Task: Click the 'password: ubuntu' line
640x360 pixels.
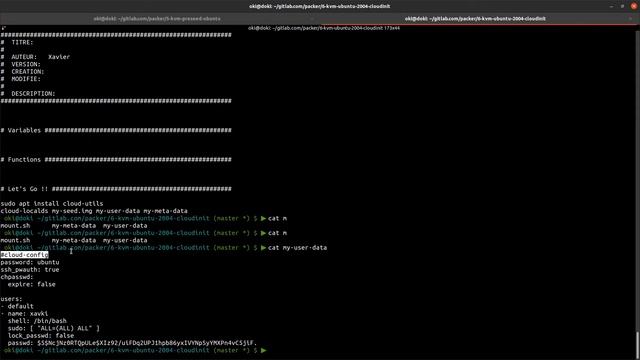Action: 30,262
